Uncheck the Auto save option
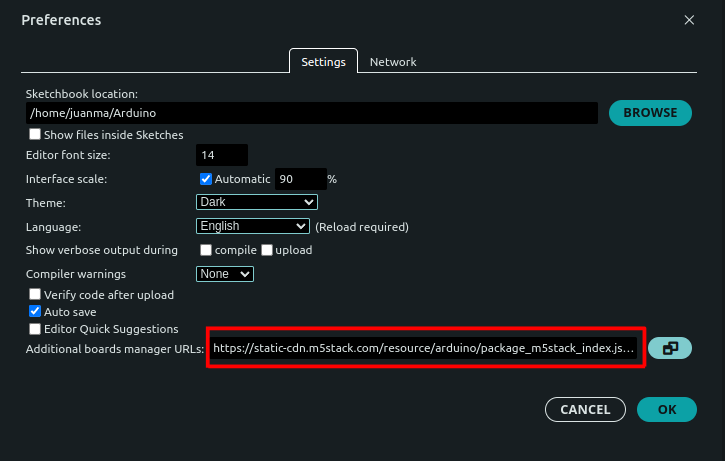 pos(35,312)
